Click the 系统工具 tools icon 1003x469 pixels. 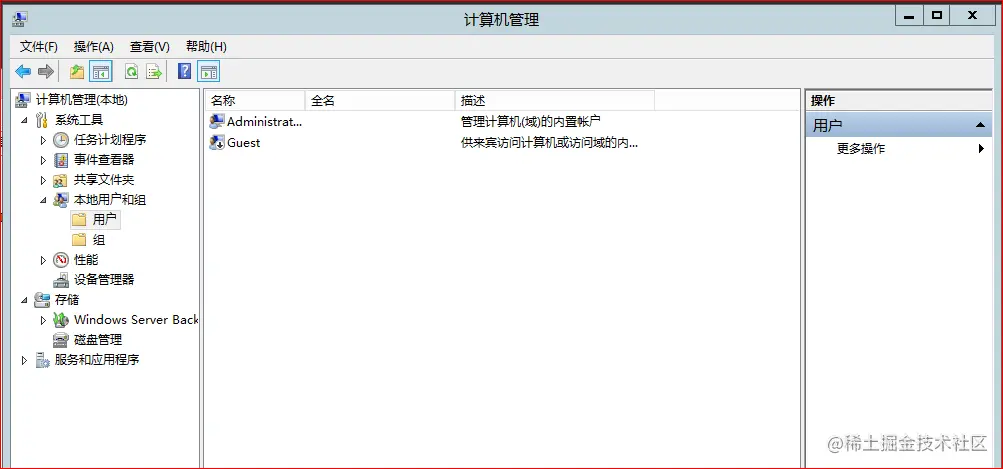click(x=42, y=120)
